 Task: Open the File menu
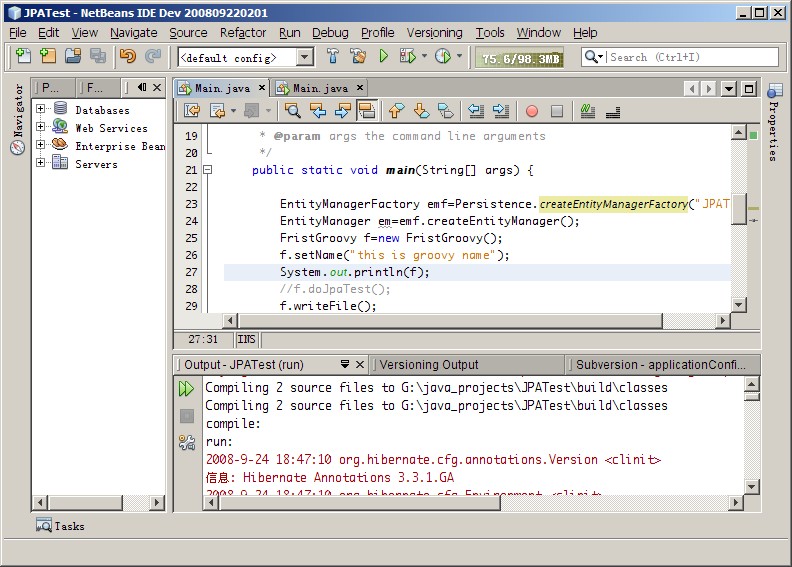point(18,33)
